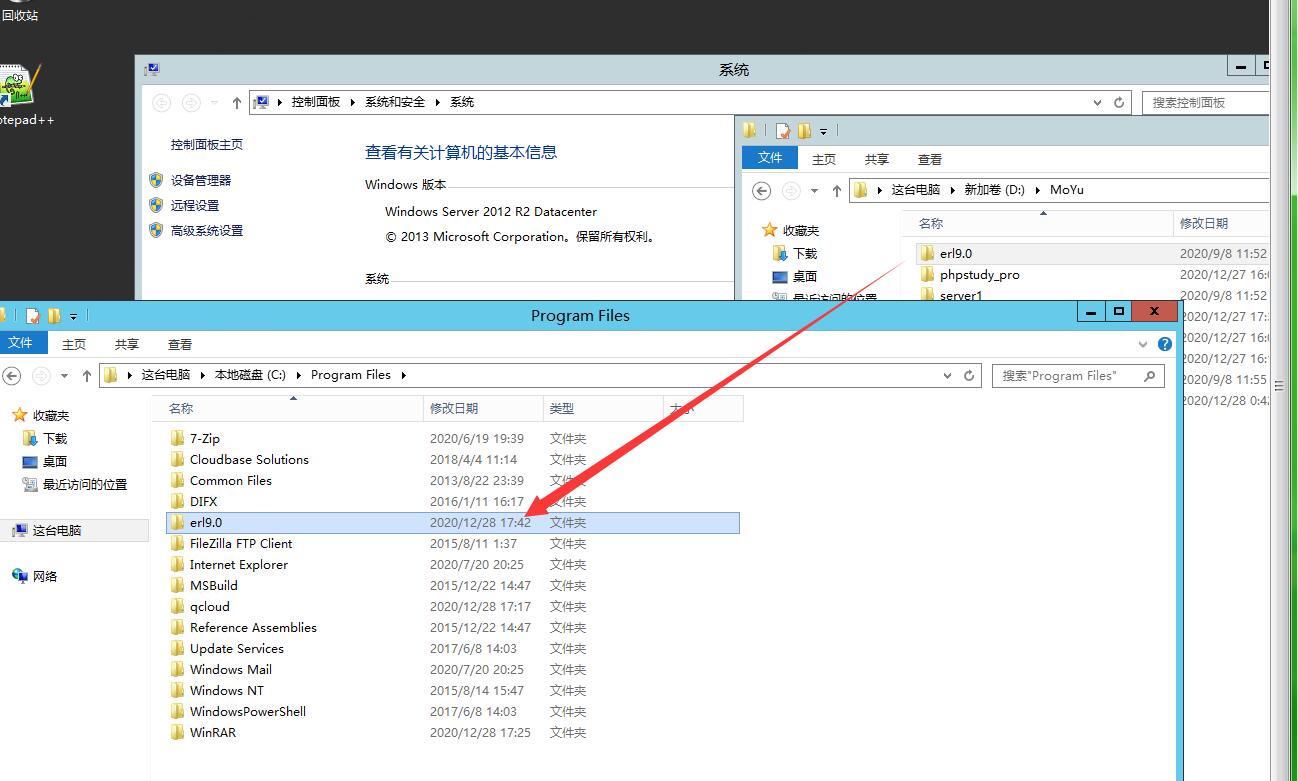
Task: Expand the ribbon chevron in Program Files window
Action: (1144, 344)
